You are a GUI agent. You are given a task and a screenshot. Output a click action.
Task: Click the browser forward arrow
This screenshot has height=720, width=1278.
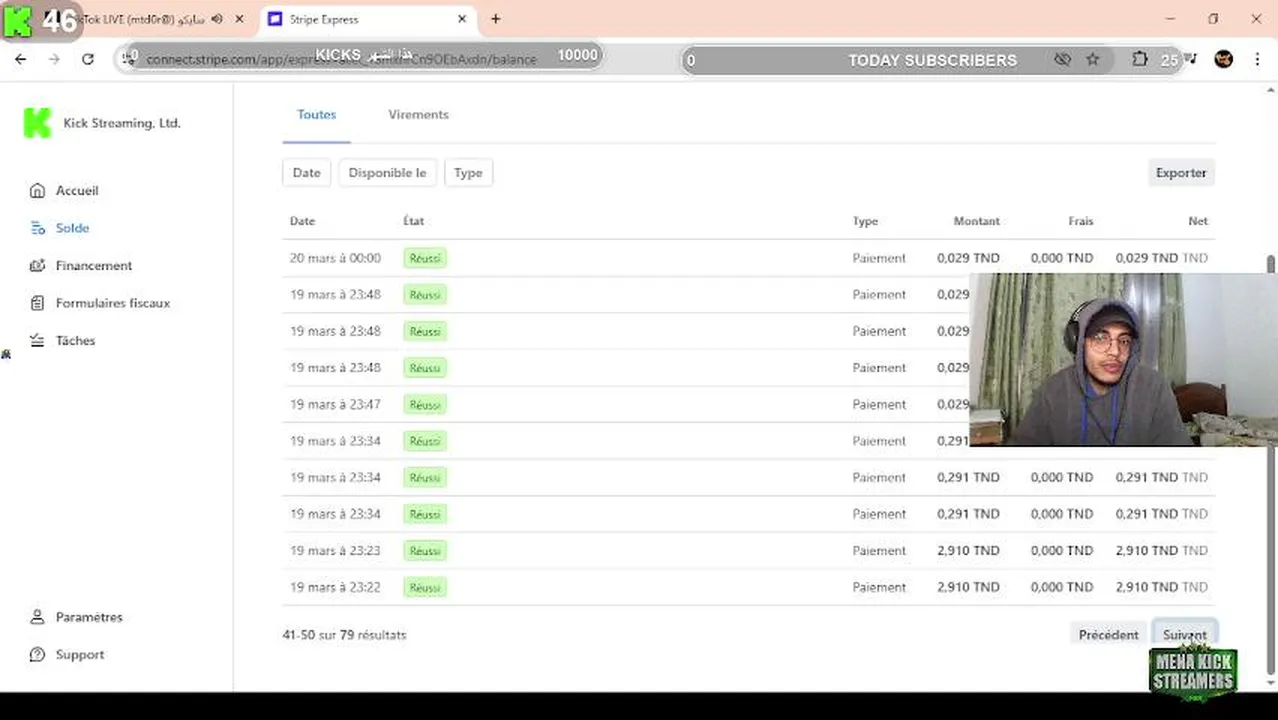[x=54, y=59]
